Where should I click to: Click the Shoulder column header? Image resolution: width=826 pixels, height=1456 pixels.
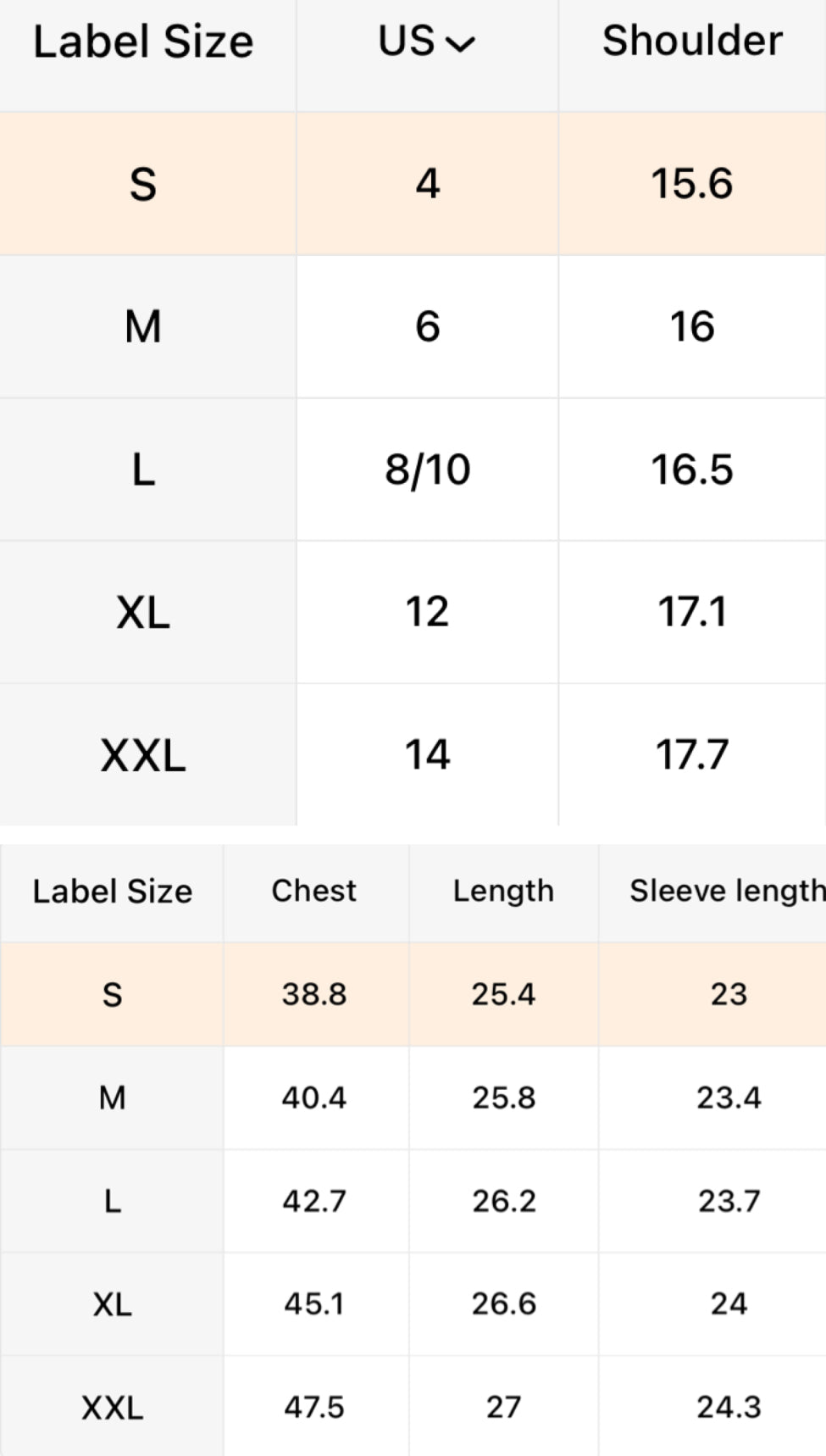pos(692,42)
